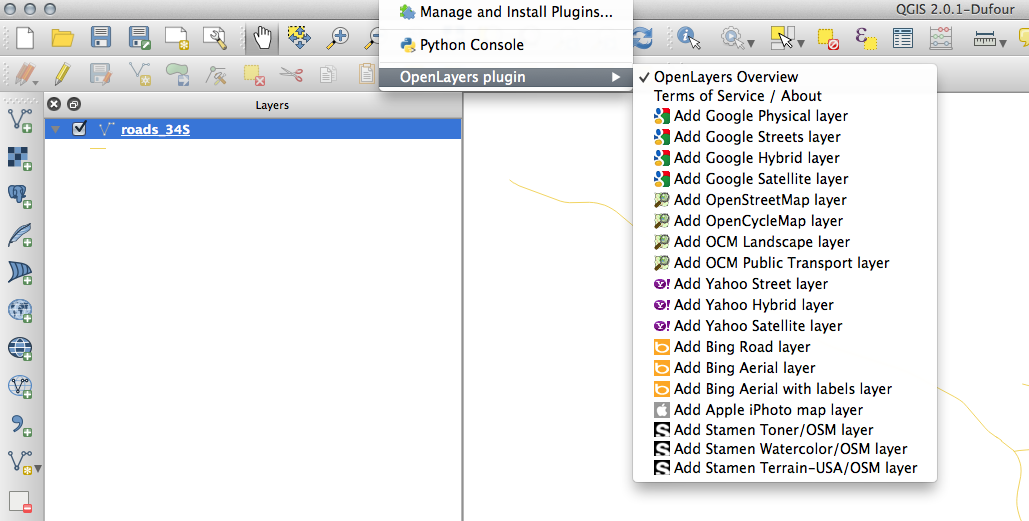This screenshot has height=521, width=1029.
Task: Choose Add Google Satellite layer
Action: 760,179
